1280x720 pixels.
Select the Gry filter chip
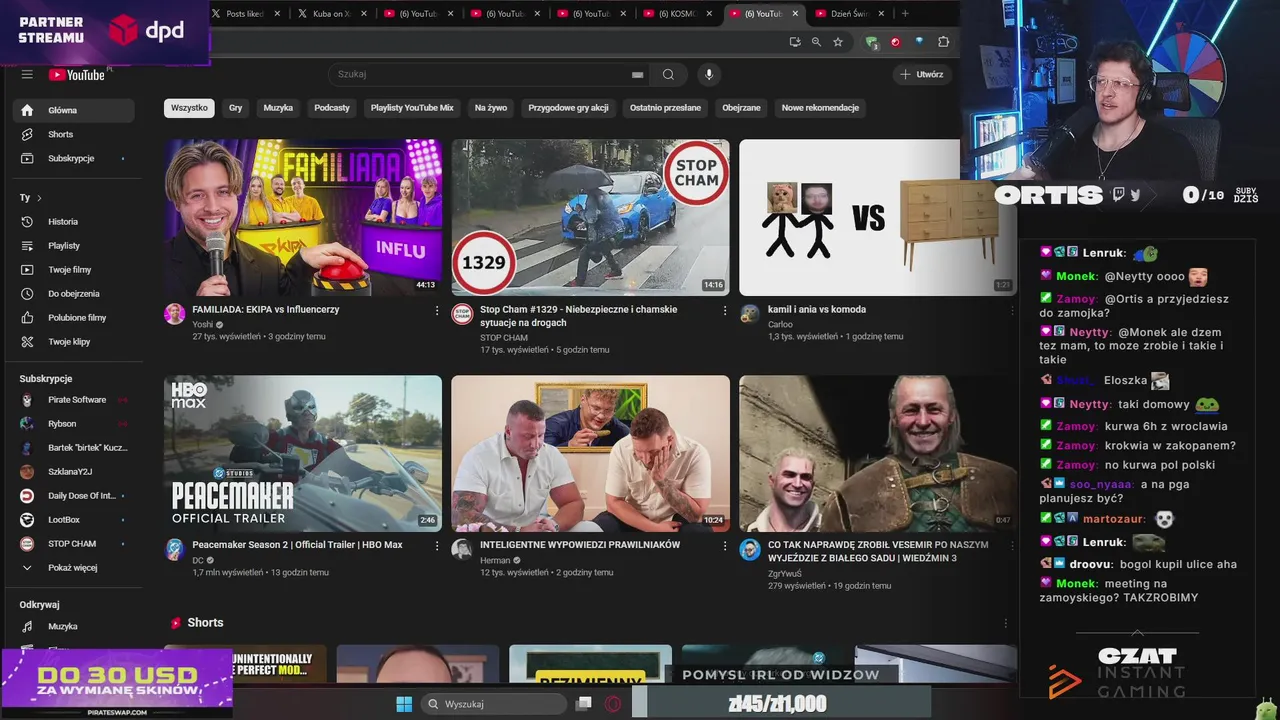click(x=235, y=107)
